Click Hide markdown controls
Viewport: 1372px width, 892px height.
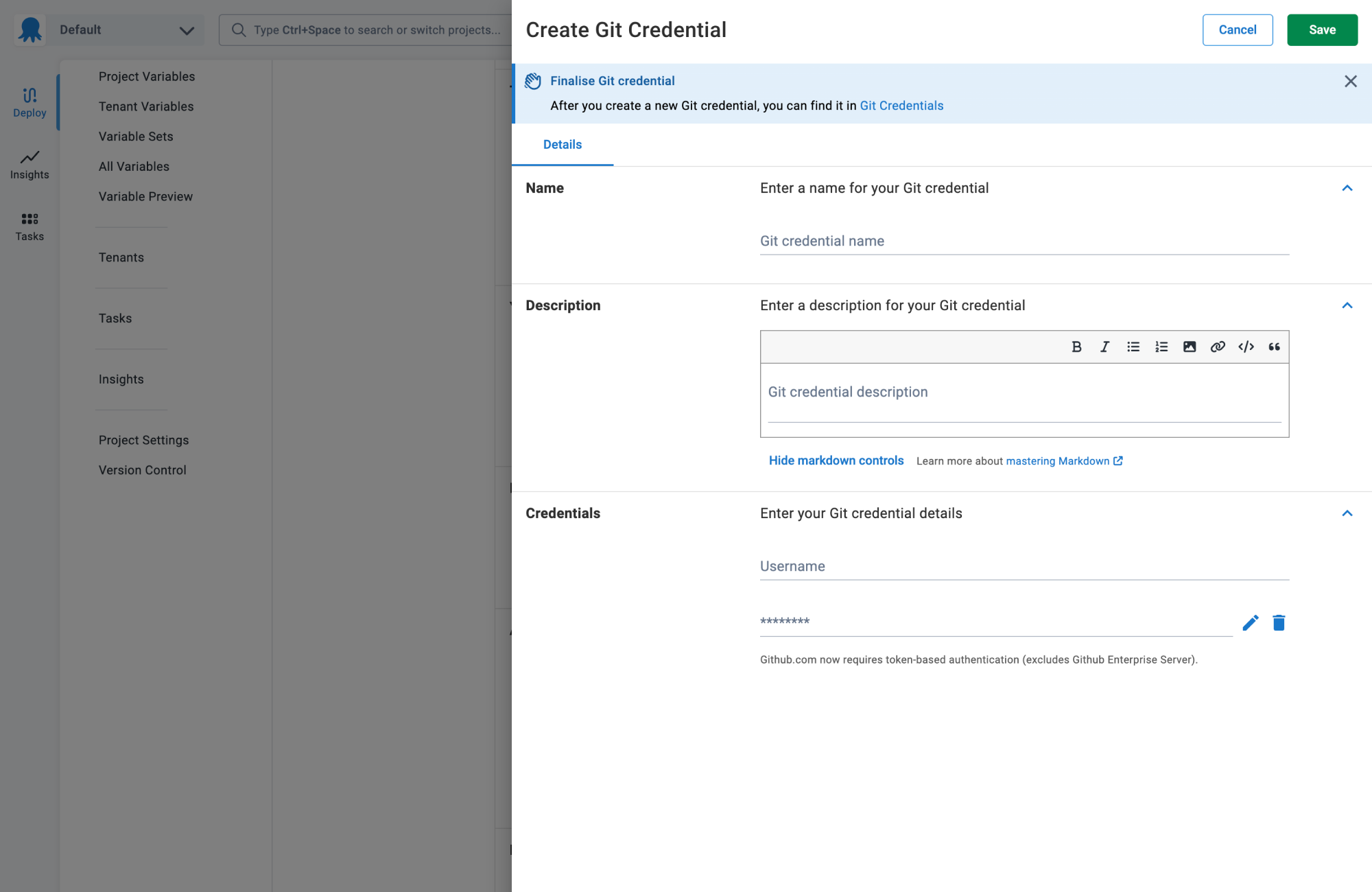coord(836,460)
